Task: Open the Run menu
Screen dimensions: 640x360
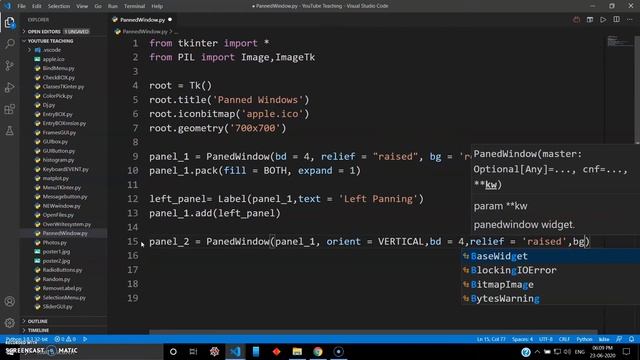Action: point(113,6)
